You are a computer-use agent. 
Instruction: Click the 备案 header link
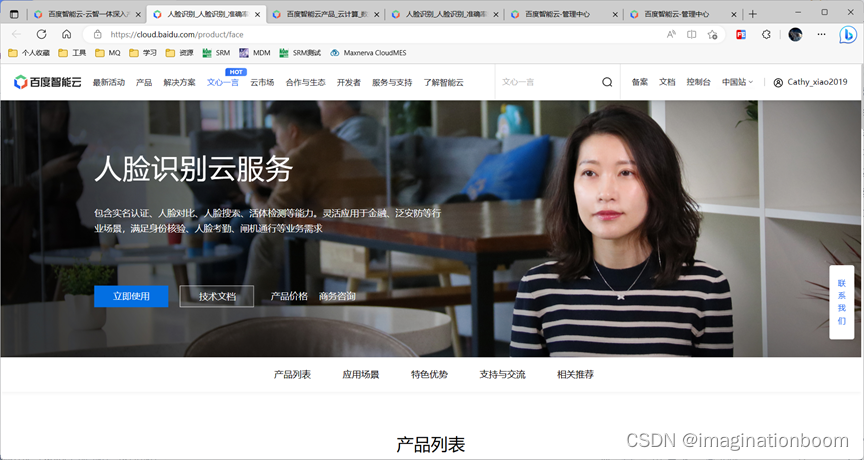click(640, 82)
